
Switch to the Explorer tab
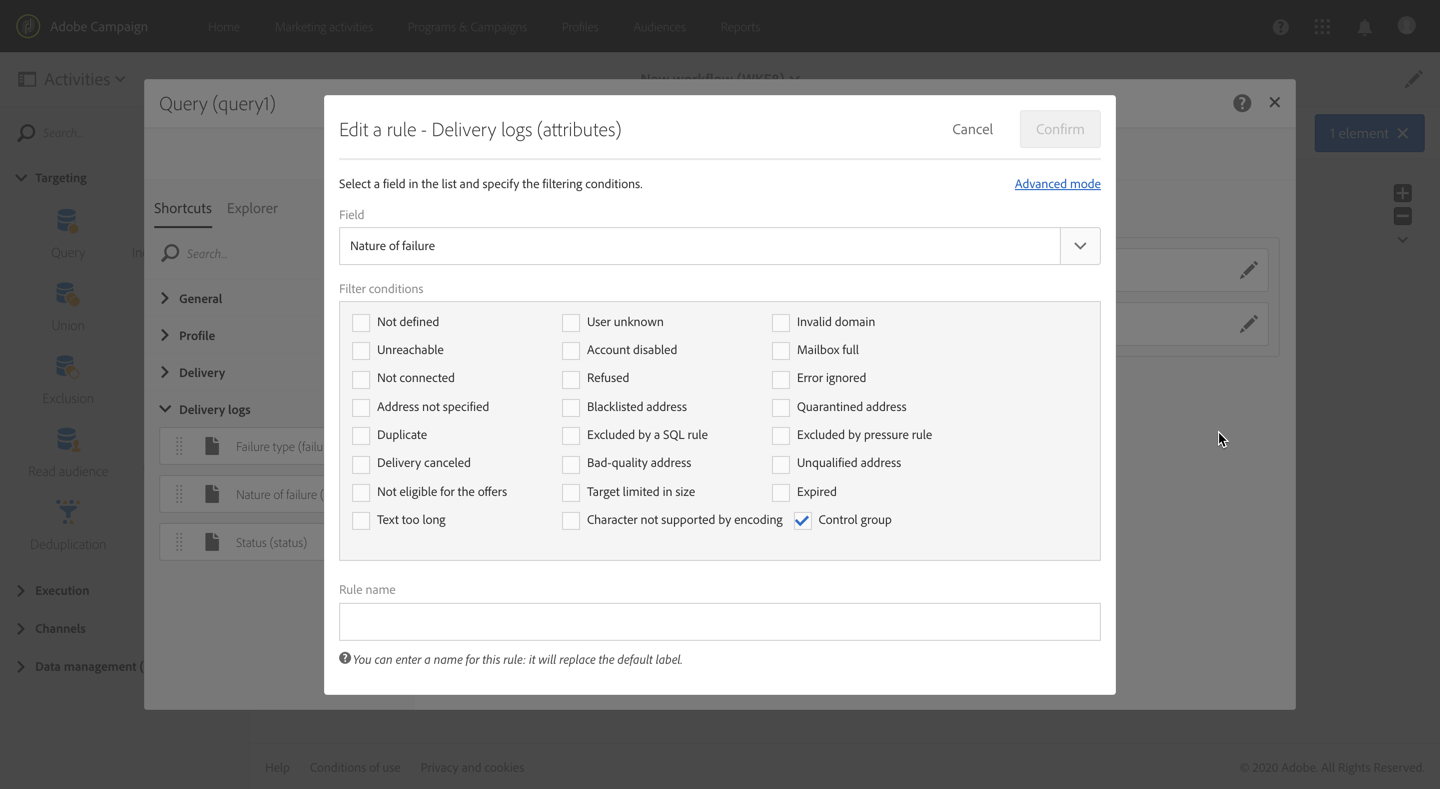[x=252, y=208]
